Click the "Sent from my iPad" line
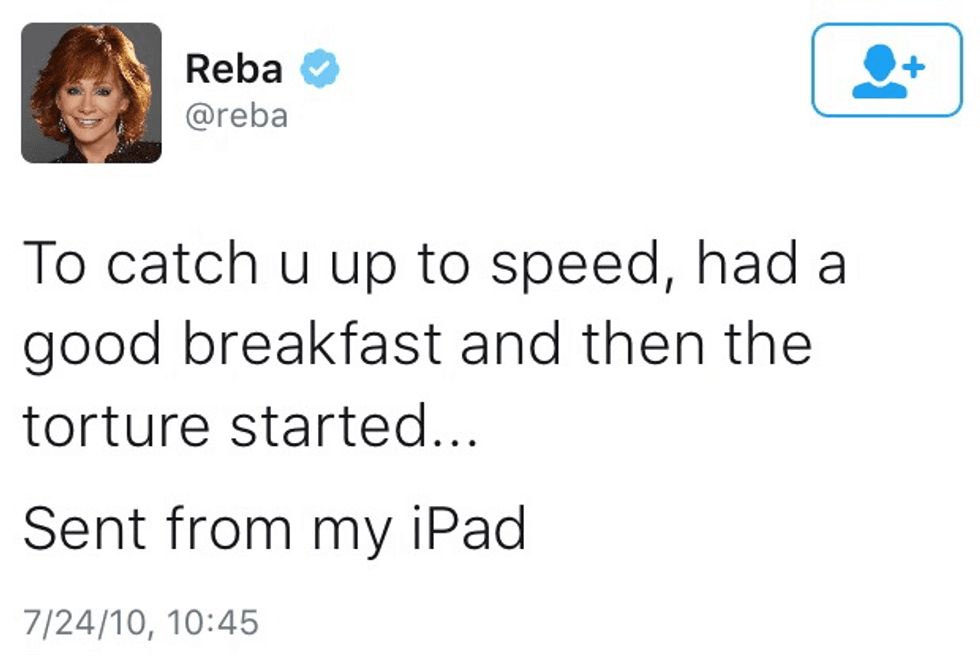Screen dimensions: 980x669 [x=274, y=528]
